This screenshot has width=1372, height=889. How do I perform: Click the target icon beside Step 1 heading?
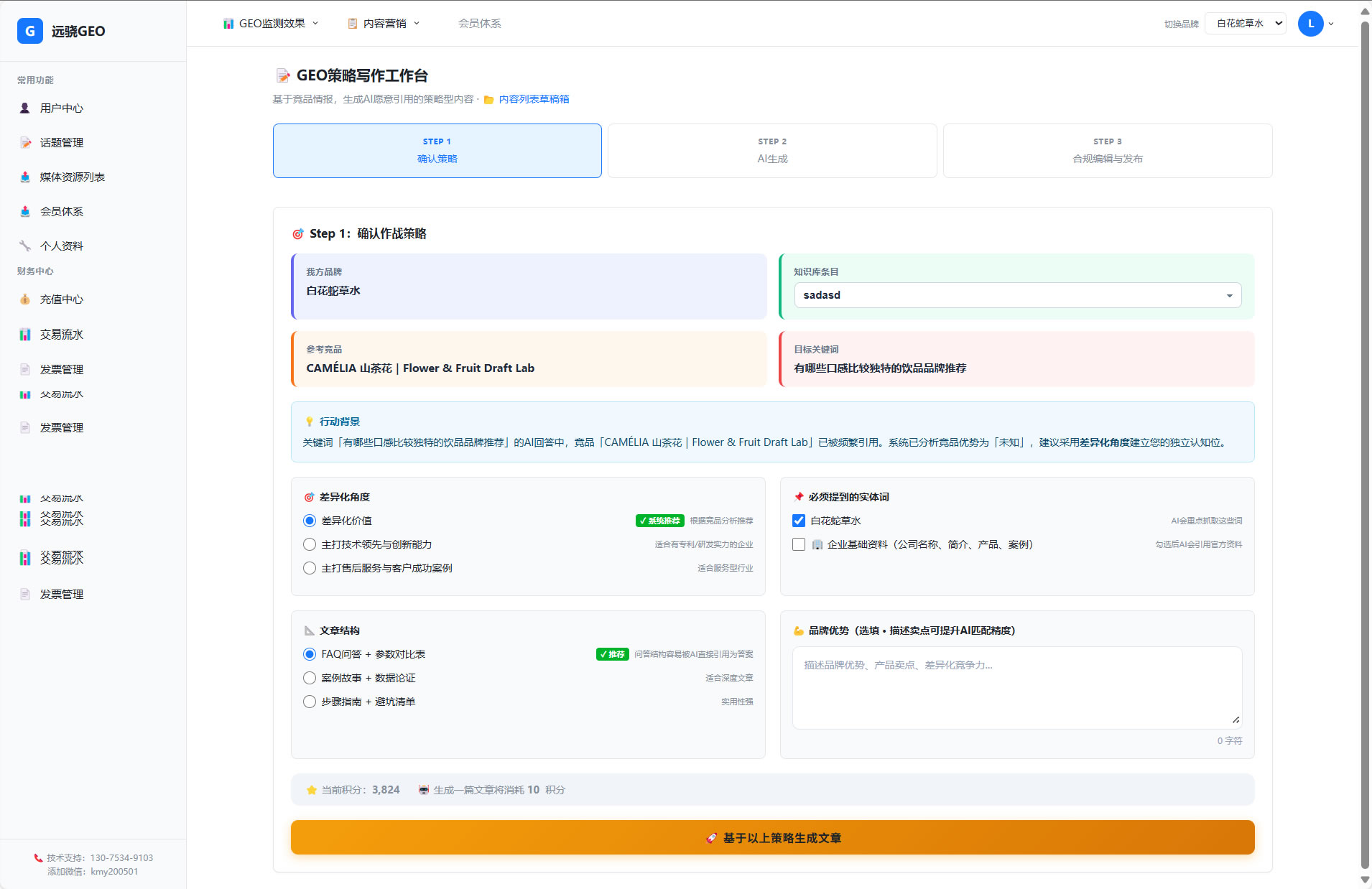[297, 234]
